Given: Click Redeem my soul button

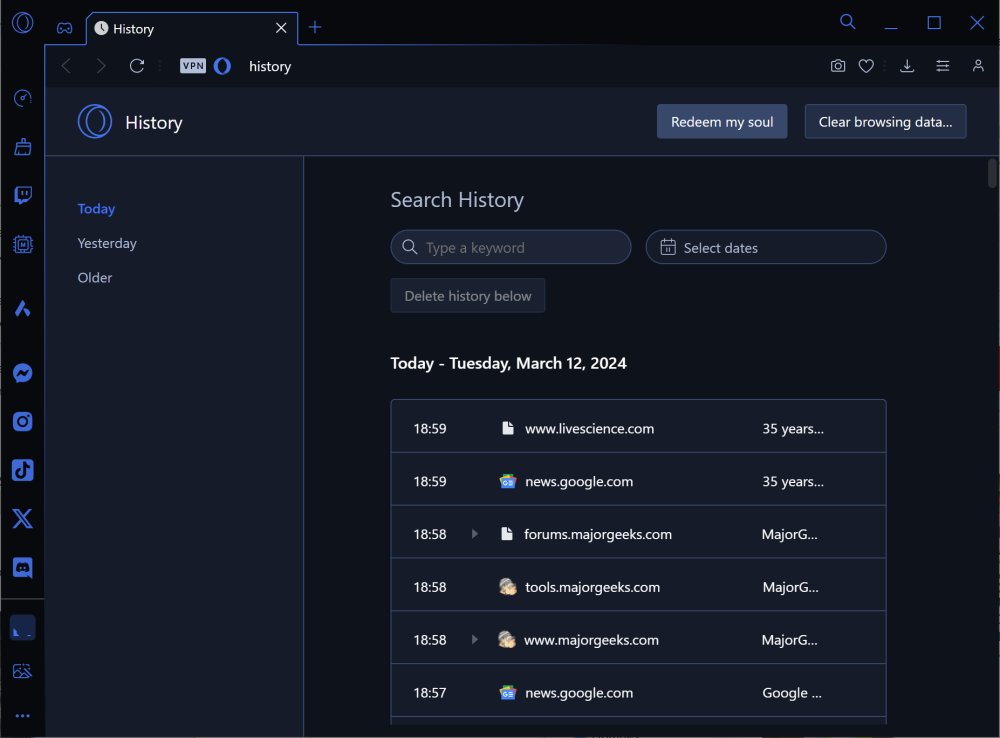Looking at the screenshot, I should click(x=722, y=121).
